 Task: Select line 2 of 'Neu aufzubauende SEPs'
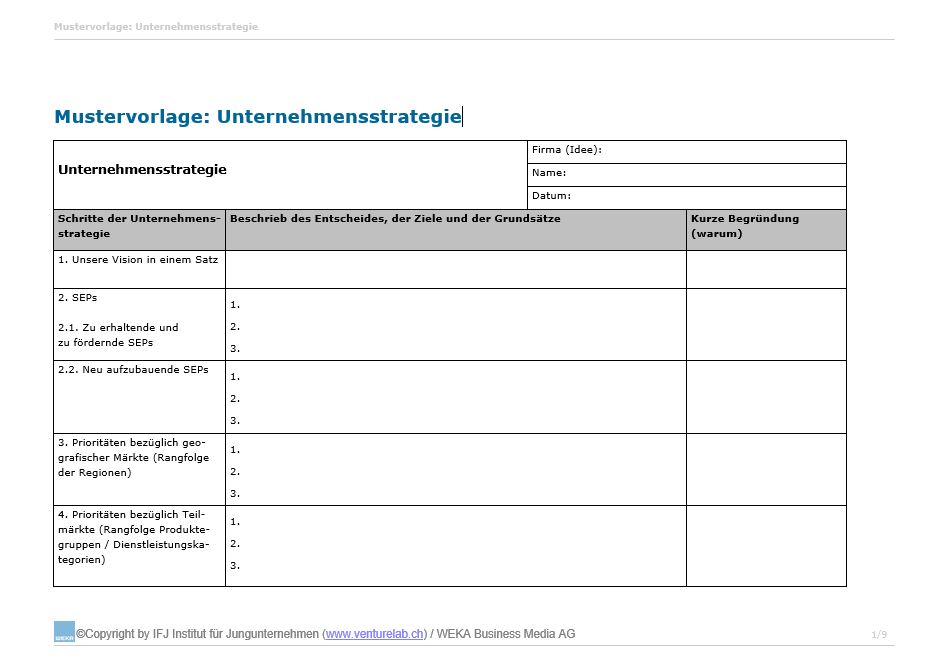coord(455,399)
